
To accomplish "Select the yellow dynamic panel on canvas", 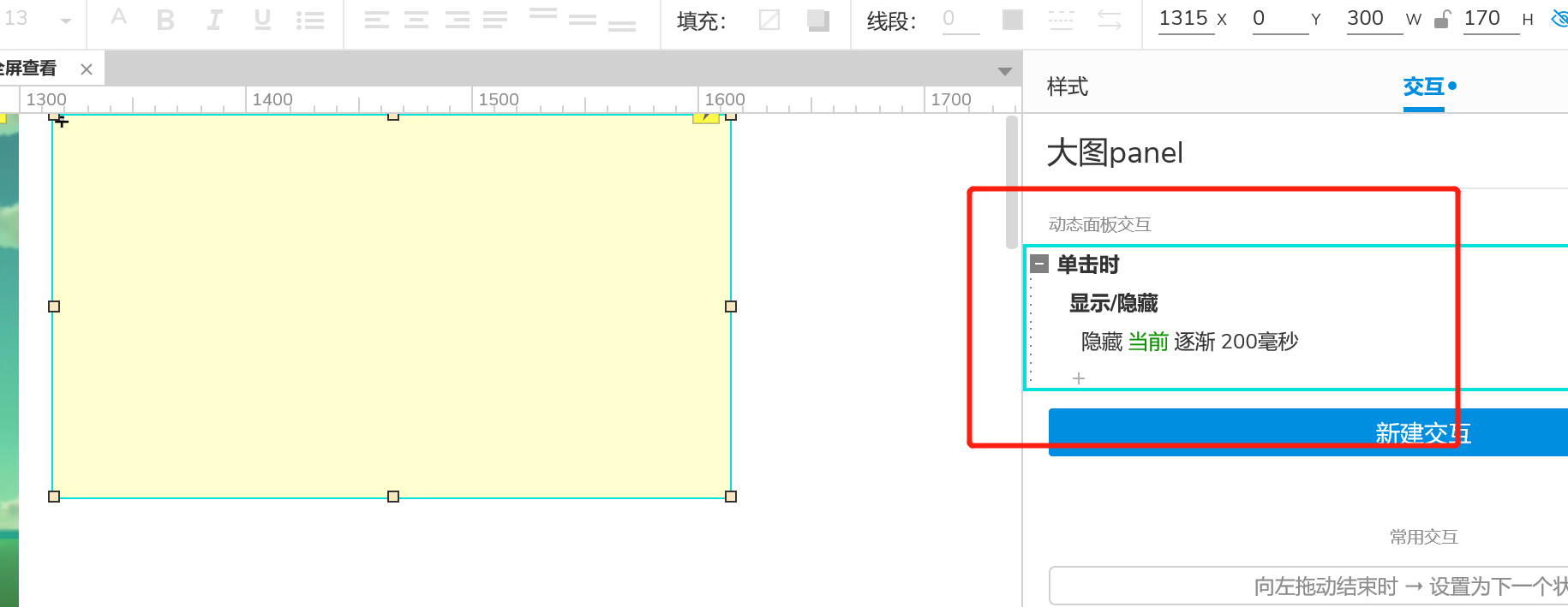I will (392, 306).
